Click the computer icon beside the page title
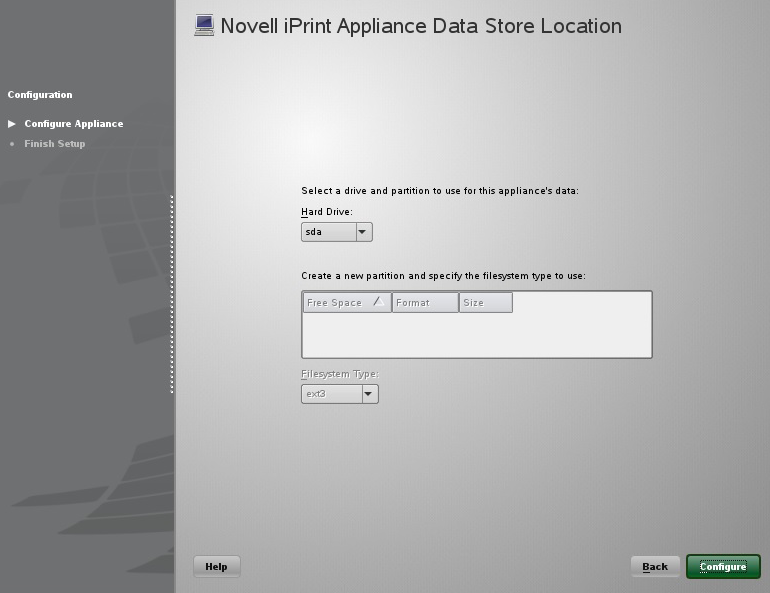Image resolution: width=770 pixels, height=593 pixels. point(204,26)
